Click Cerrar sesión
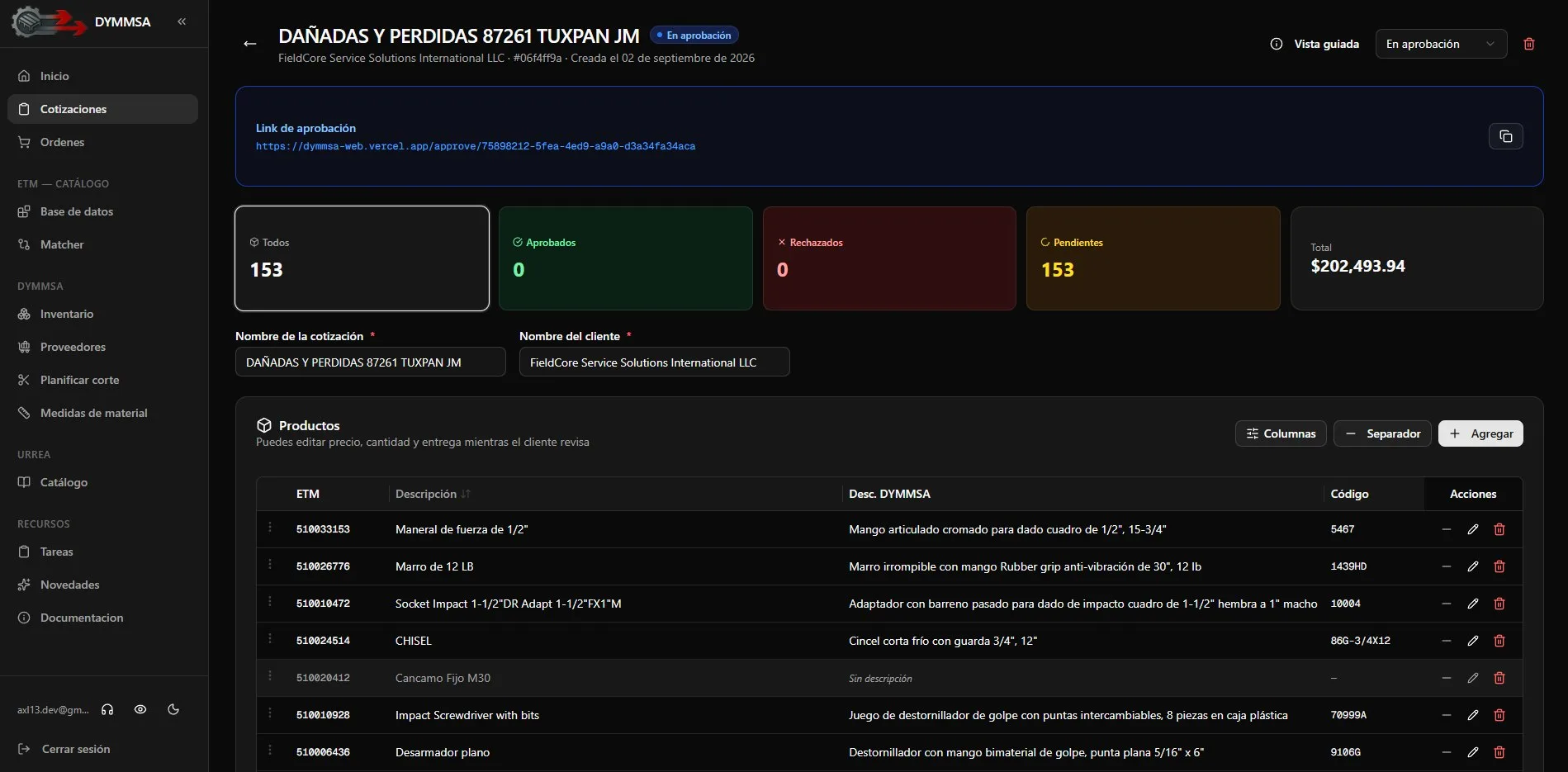Viewport: 1568px width, 772px height. (64, 749)
